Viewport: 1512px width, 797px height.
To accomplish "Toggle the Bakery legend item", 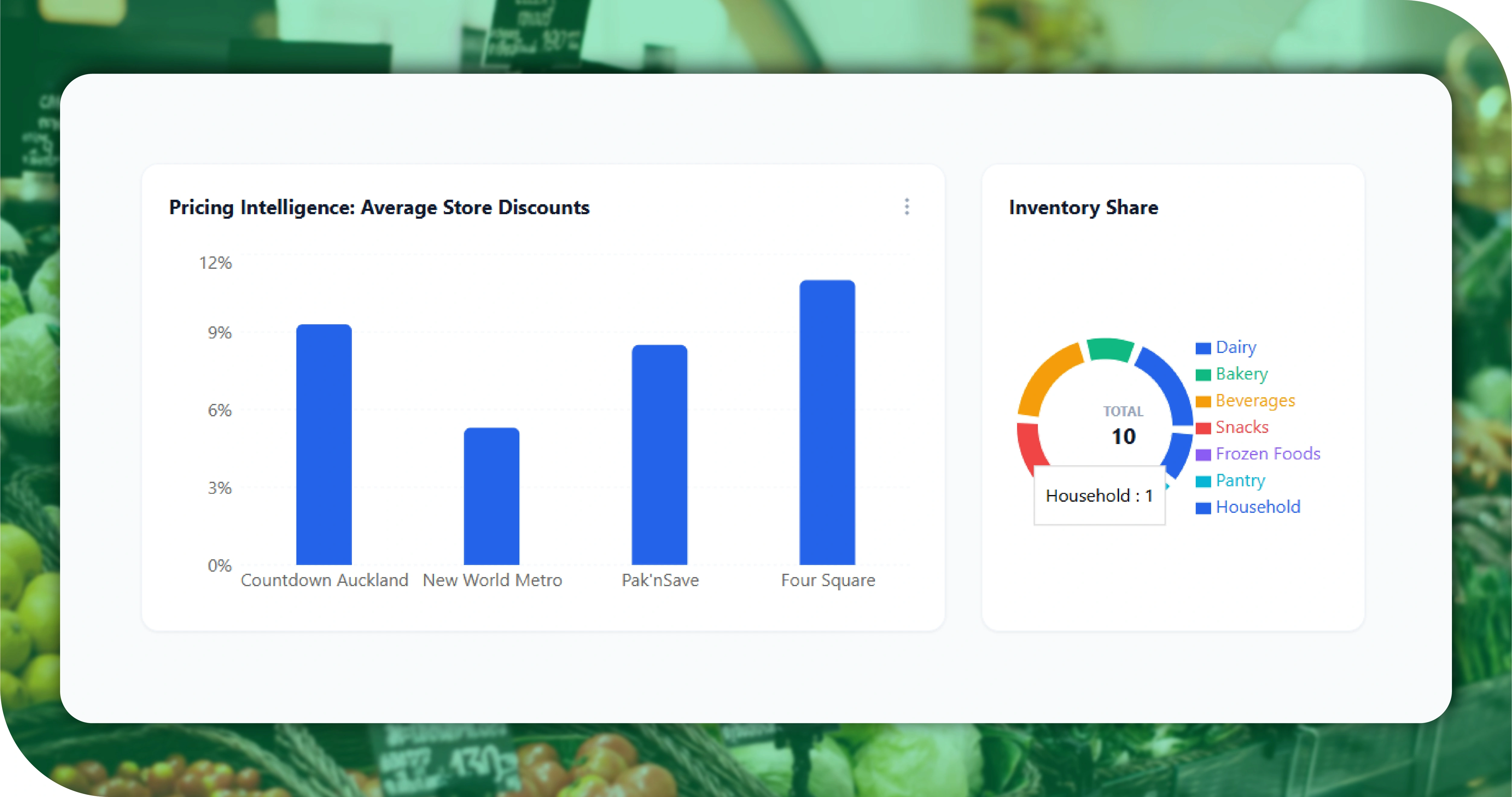I will 1241,374.
